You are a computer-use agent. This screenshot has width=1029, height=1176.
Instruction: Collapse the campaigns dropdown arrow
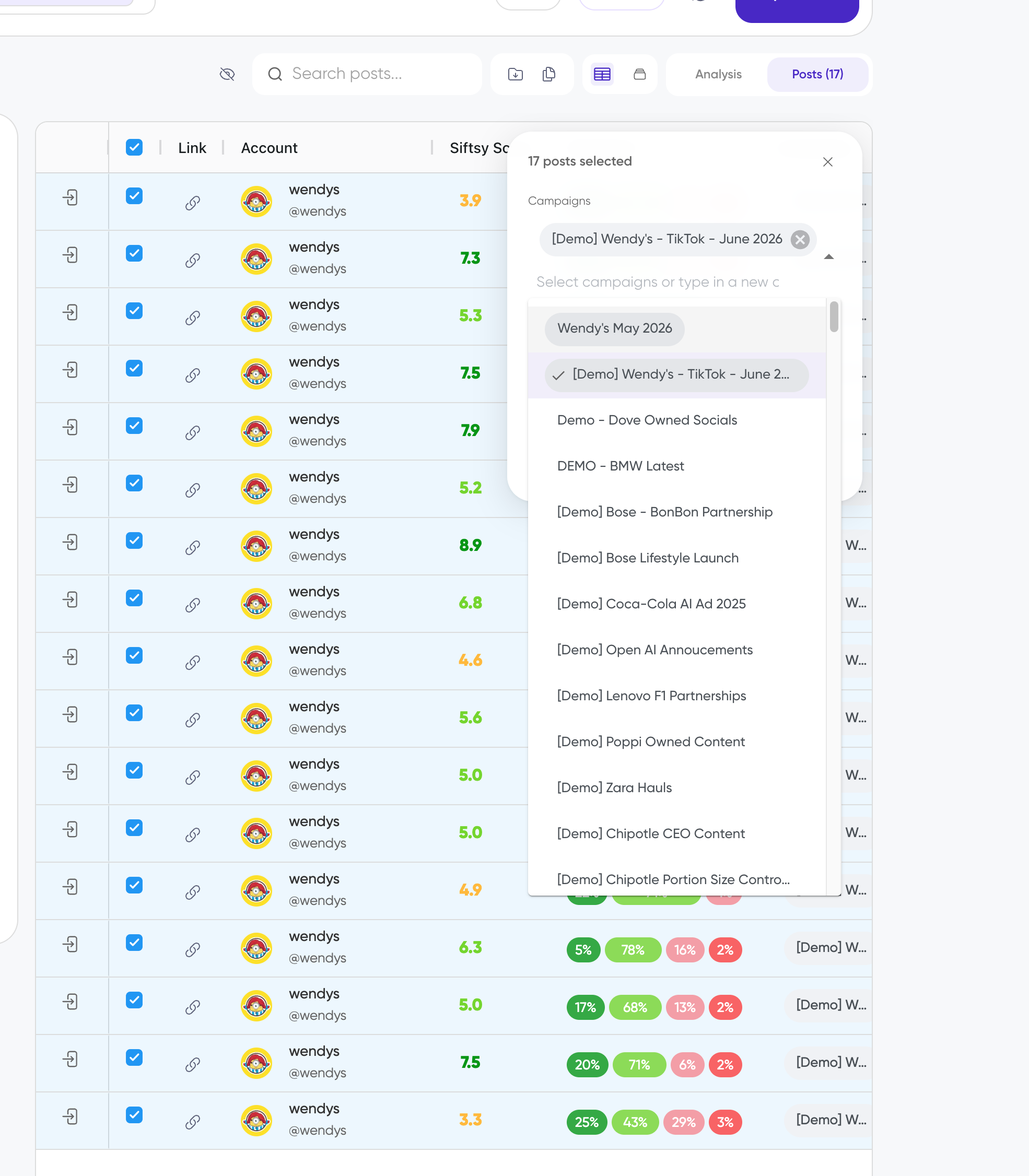[x=828, y=256]
